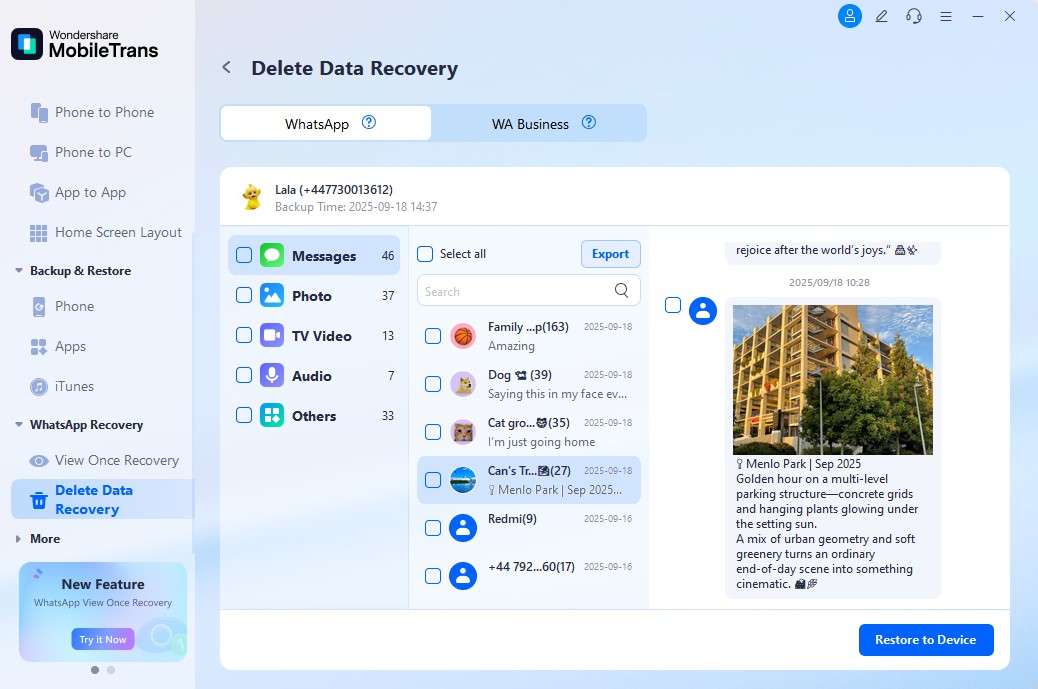Viewport: 1038px width, 689px height.
Task: Click the headset support icon
Action: click(913, 16)
